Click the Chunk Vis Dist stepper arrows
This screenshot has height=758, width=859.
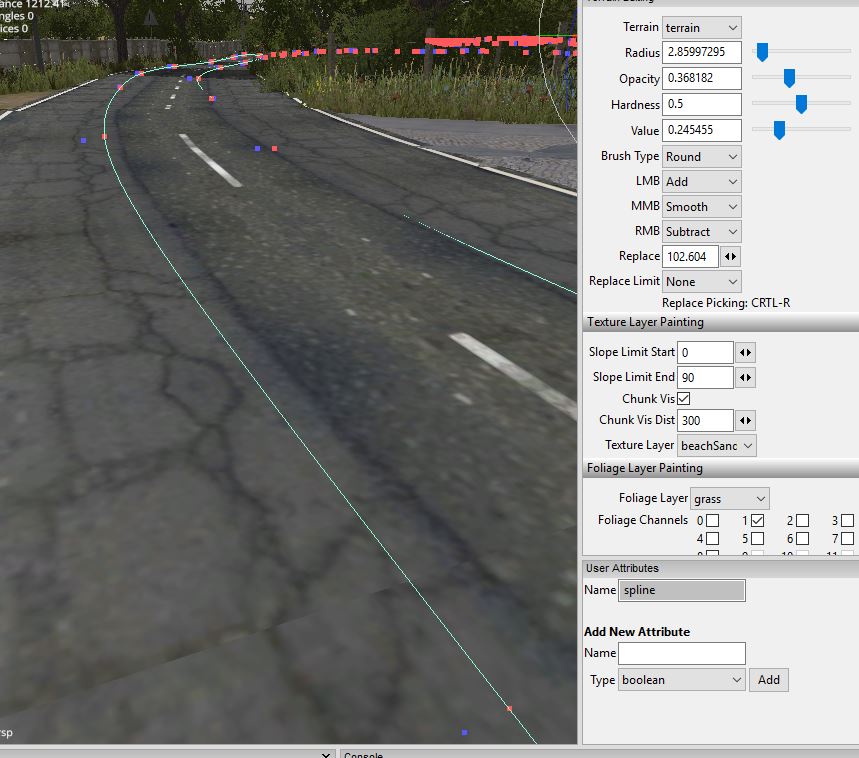click(x=745, y=420)
